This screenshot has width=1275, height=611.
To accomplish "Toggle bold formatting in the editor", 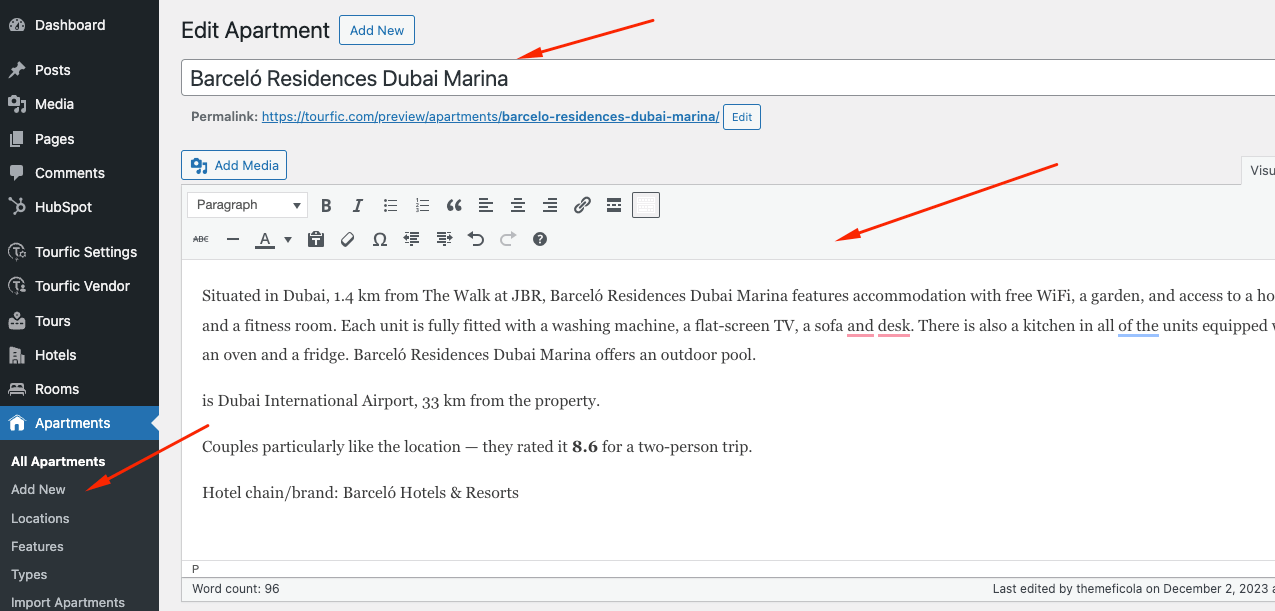I will click(x=326, y=205).
